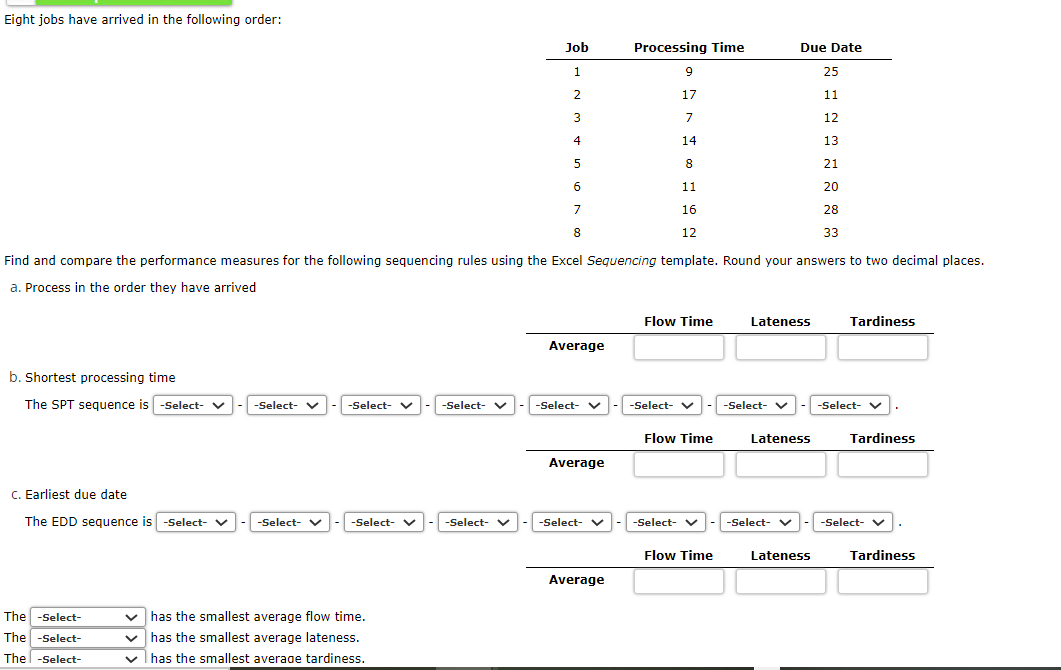This screenshot has width=1061, height=670.
Task: Click average Flow Time field for part a
Action: pos(679,348)
